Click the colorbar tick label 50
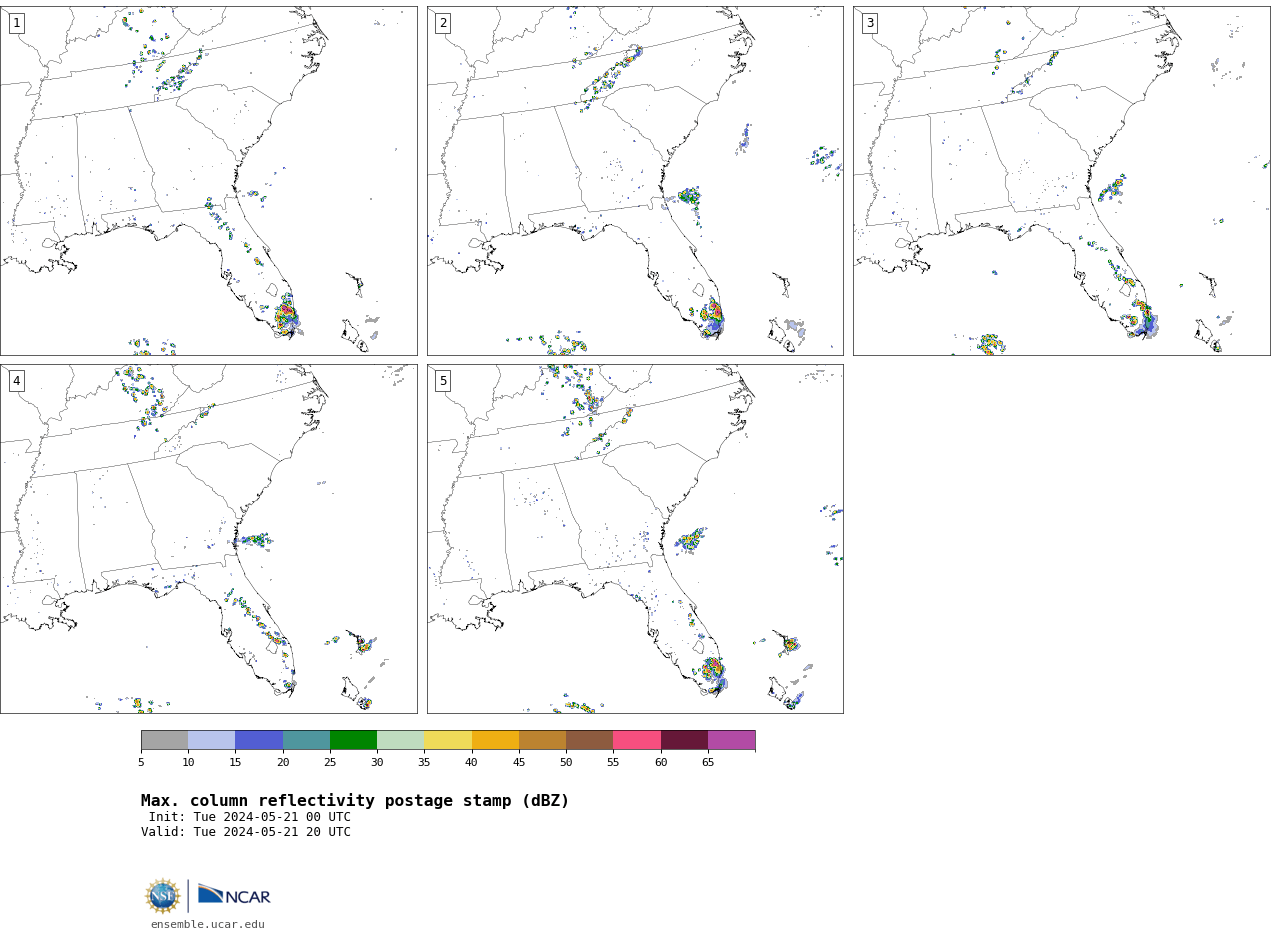This screenshot has width=1280, height=936. coord(566,763)
